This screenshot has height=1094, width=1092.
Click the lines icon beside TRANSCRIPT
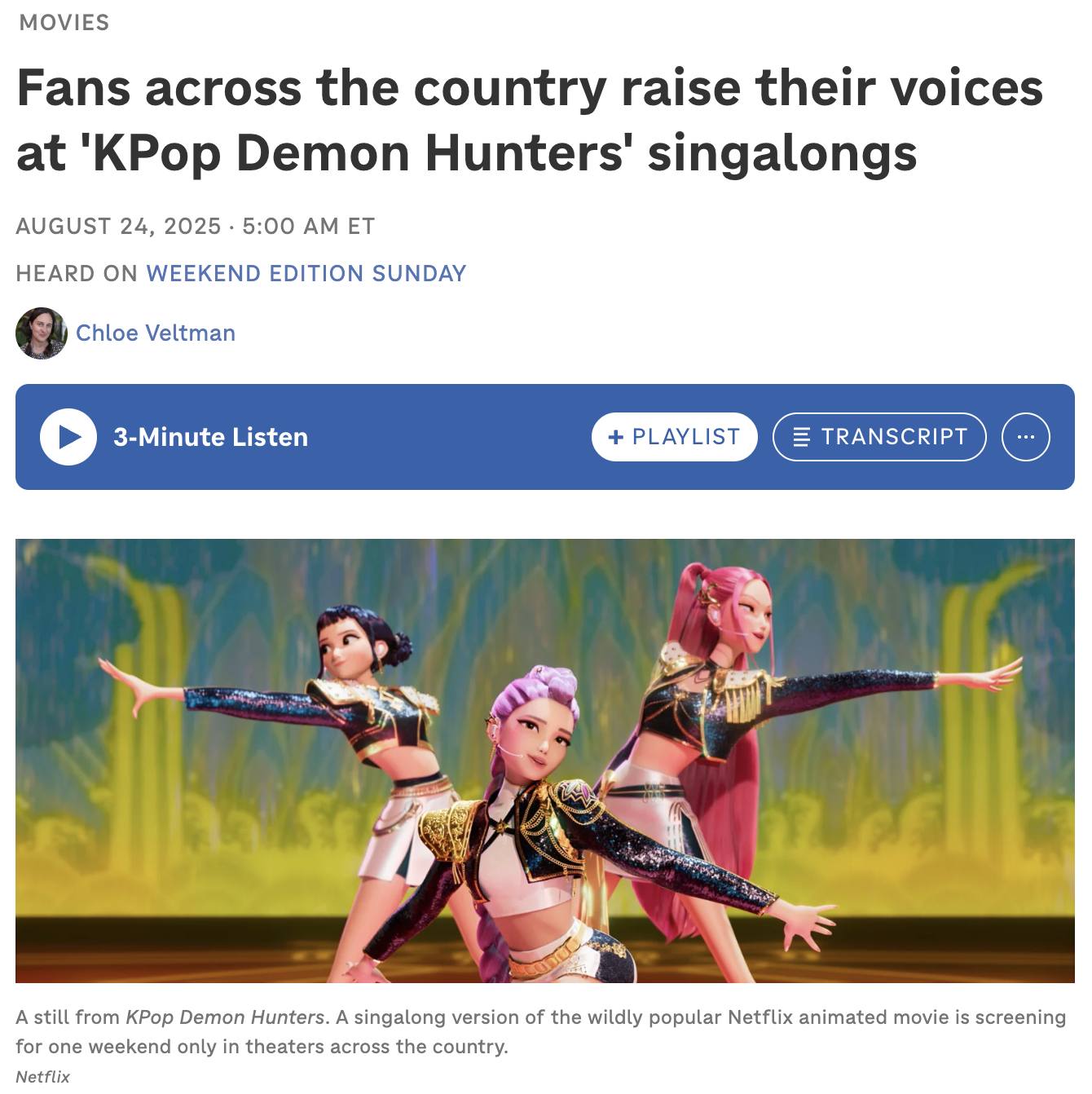click(x=802, y=437)
